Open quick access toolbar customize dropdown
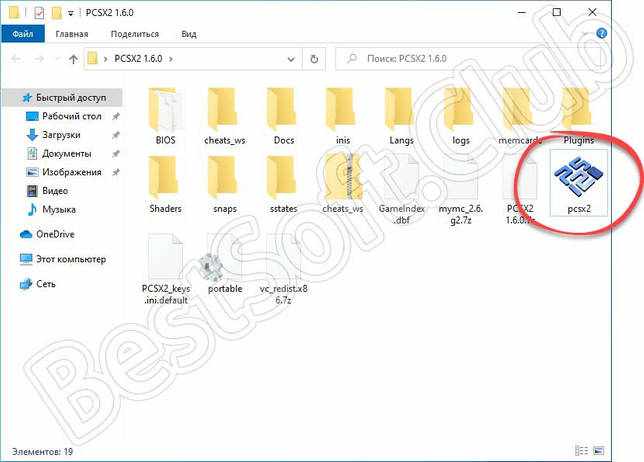The width and height of the screenshot is (644, 462). click(x=71, y=13)
